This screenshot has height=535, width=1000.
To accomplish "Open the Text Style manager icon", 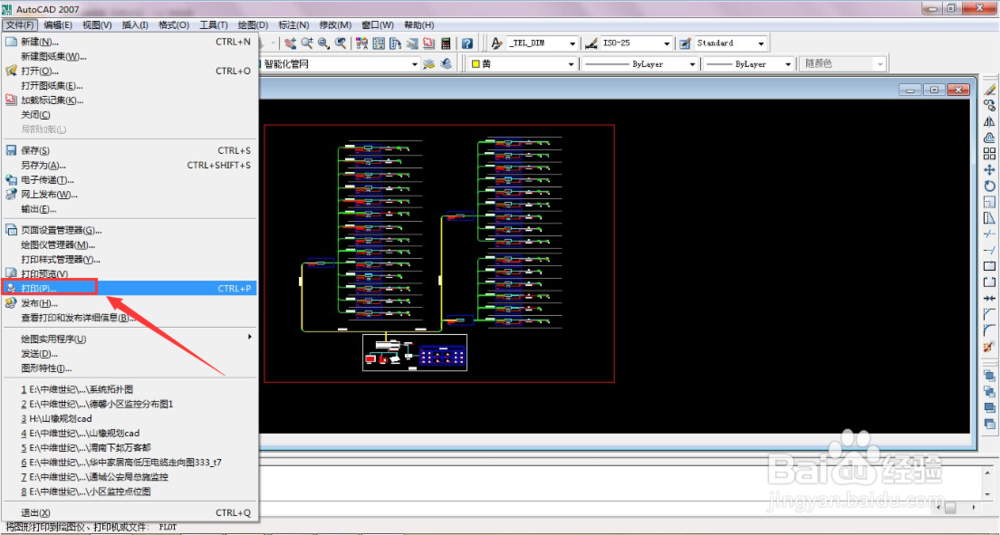I will click(x=497, y=43).
